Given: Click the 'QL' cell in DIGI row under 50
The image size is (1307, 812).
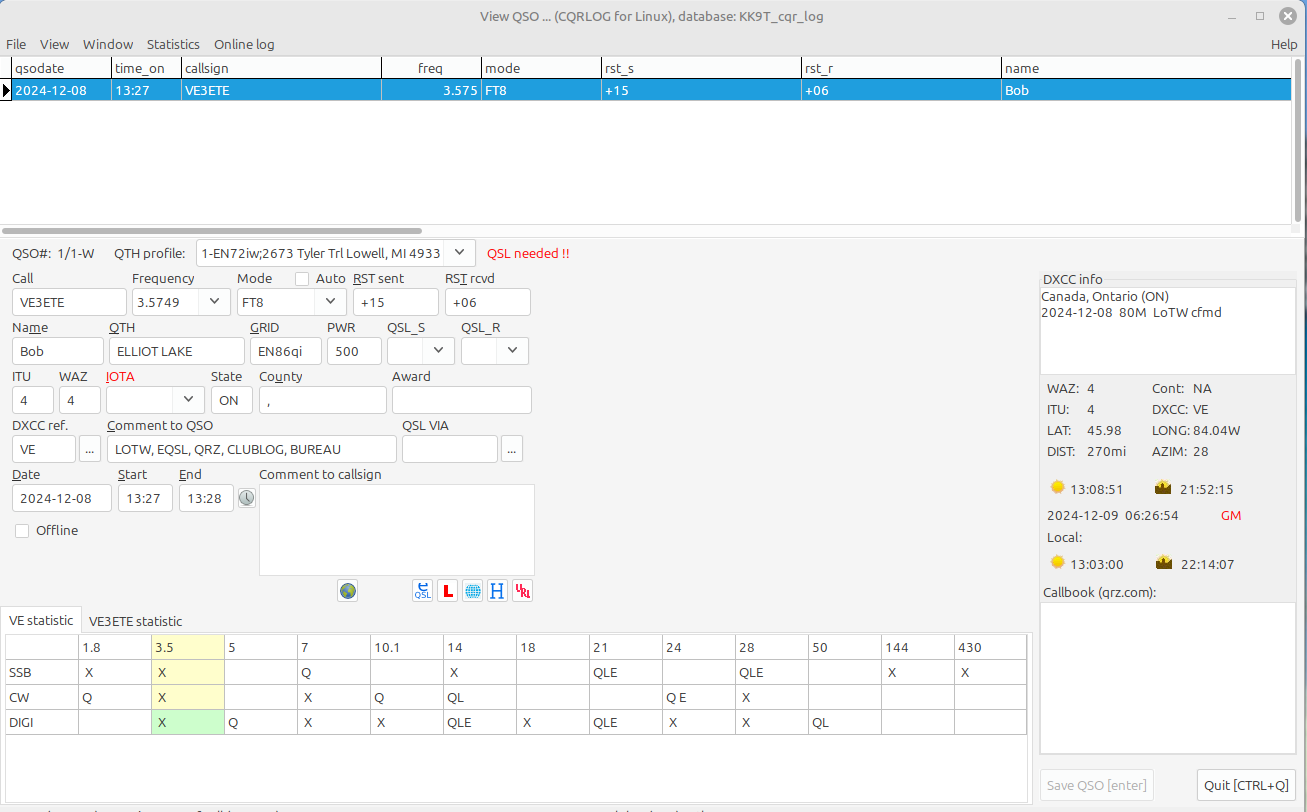Looking at the screenshot, I should (x=845, y=722).
